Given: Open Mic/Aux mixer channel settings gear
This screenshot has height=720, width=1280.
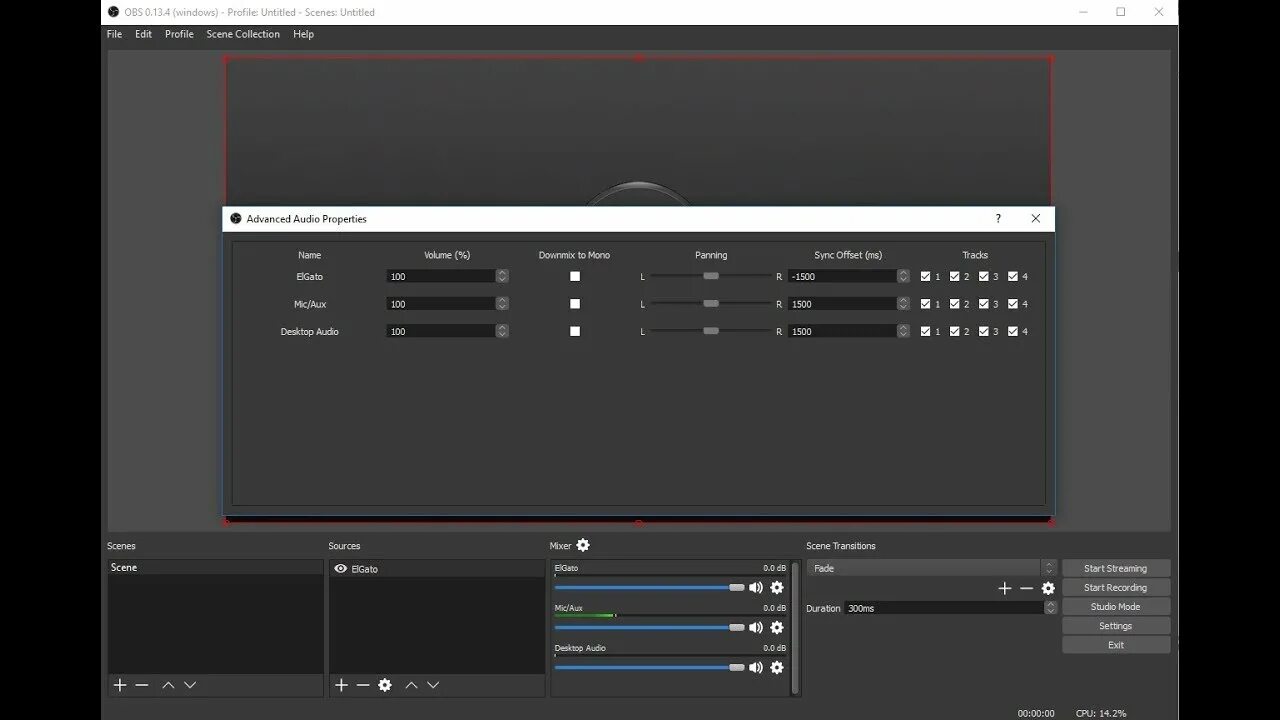Looking at the screenshot, I should (x=777, y=628).
